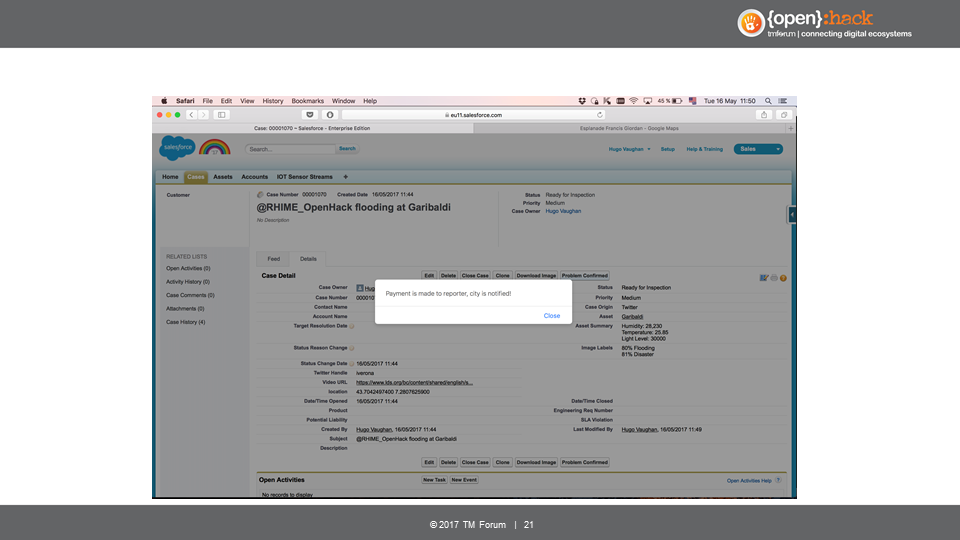Switch to the Feed tab
960x540 pixels.
pyautogui.click(x=274, y=259)
